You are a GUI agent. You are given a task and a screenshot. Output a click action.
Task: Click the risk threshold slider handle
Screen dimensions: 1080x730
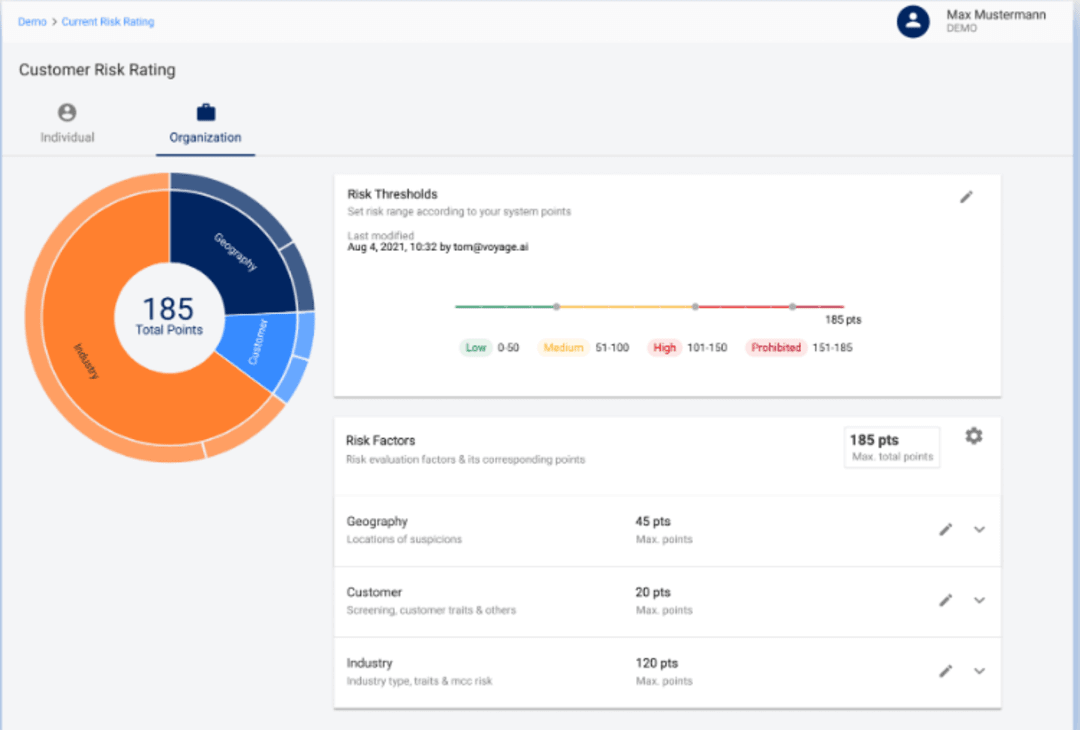click(557, 307)
